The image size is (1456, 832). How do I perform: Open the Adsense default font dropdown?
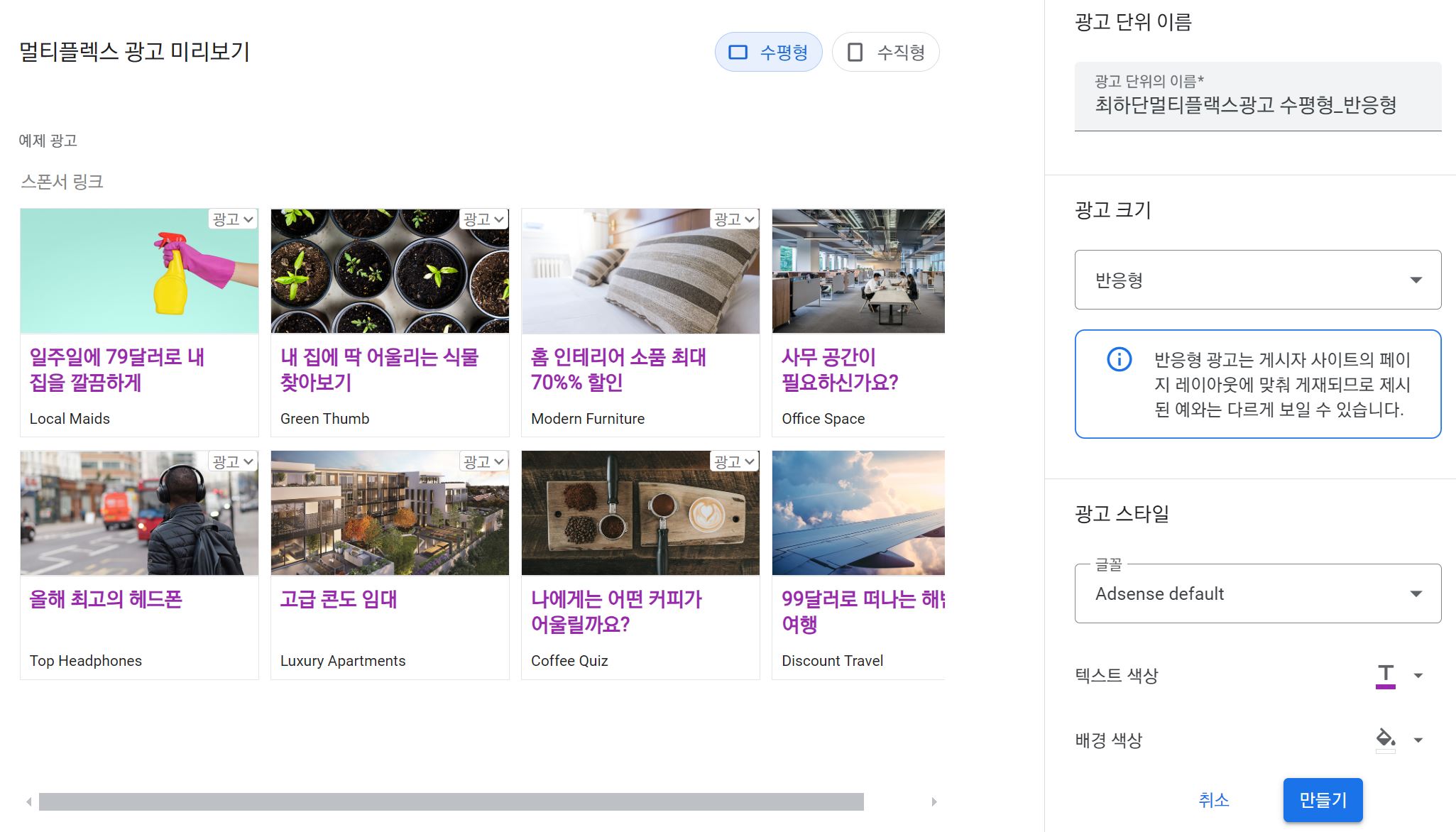[1257, 593]
